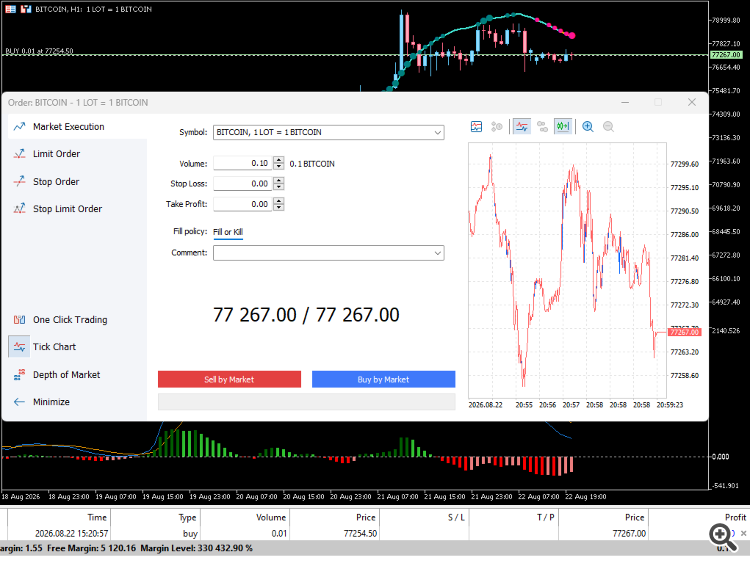Click the Market Execution chart-line icon
Viewport: 750px width, 563px height.
[19, 127]
